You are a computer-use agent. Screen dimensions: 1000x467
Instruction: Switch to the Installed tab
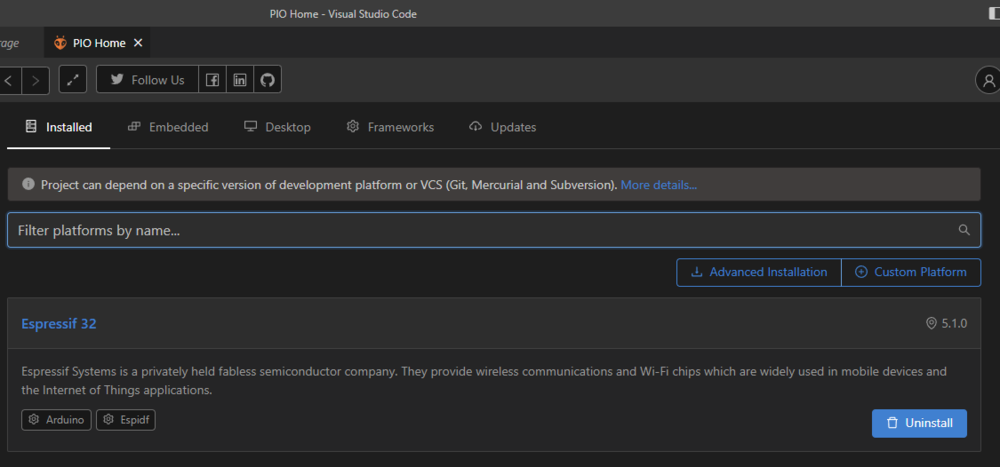(59, 127)
